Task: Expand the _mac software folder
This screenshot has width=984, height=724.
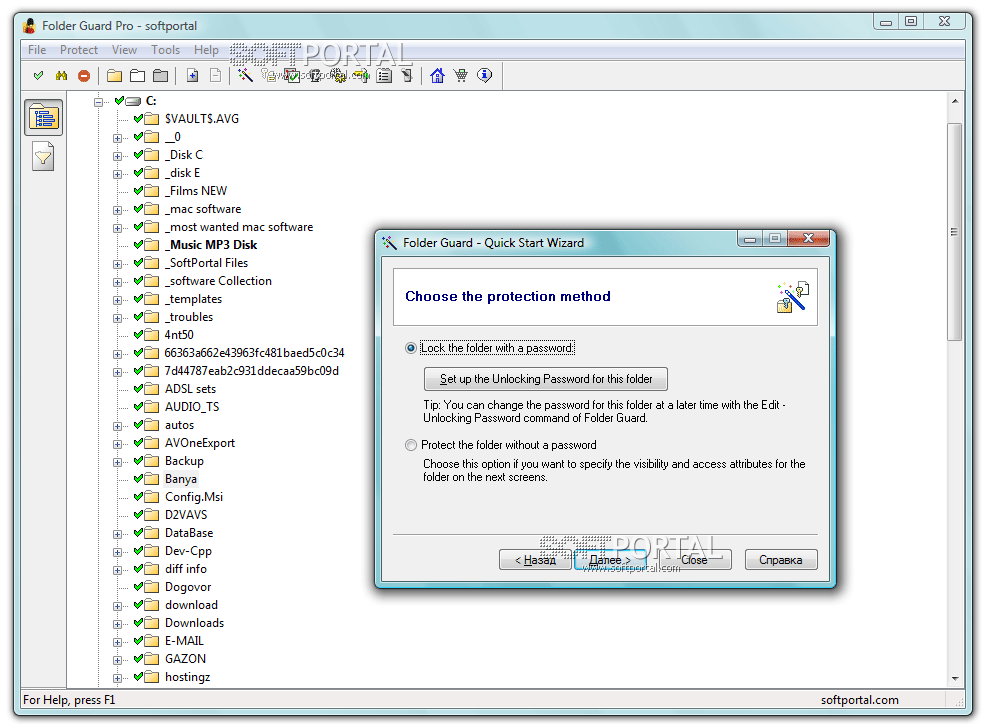Action: click(x=117, y=210)
